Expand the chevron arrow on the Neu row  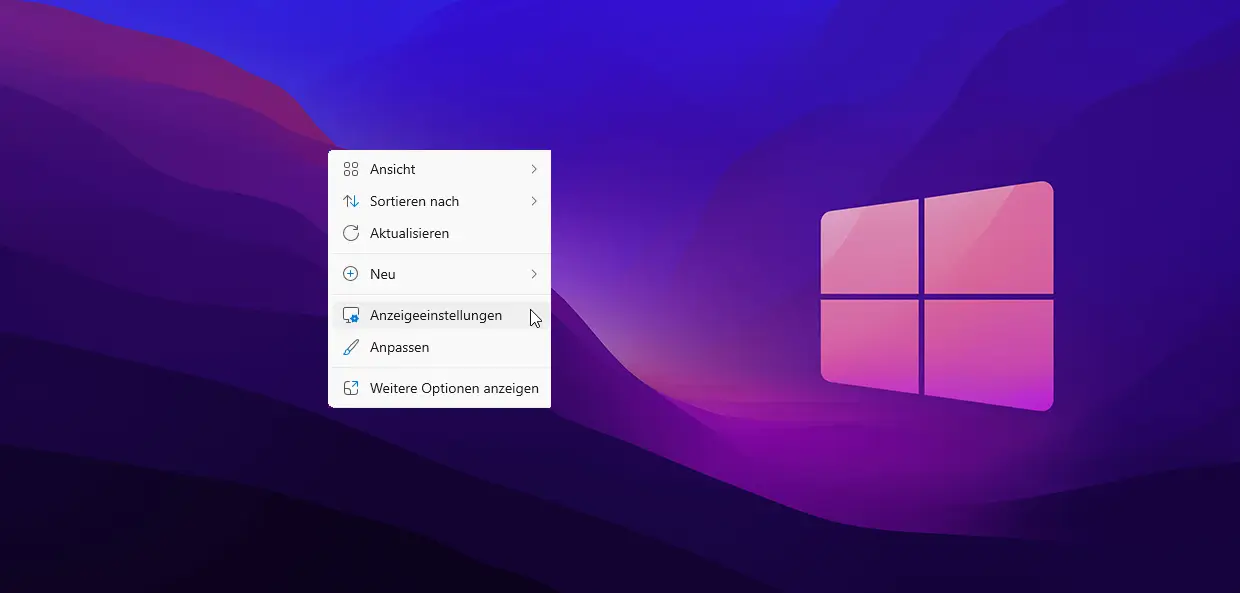(x=534, y=274)
